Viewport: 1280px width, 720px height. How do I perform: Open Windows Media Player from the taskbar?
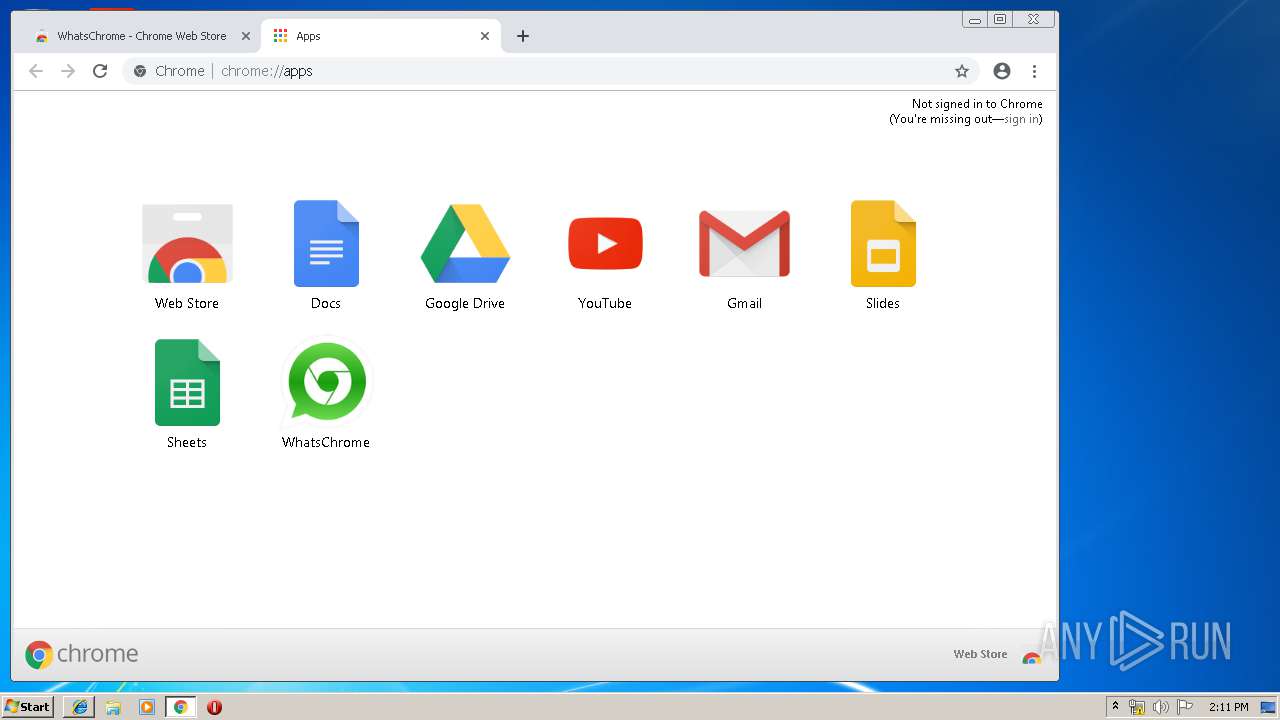(147, 707)
